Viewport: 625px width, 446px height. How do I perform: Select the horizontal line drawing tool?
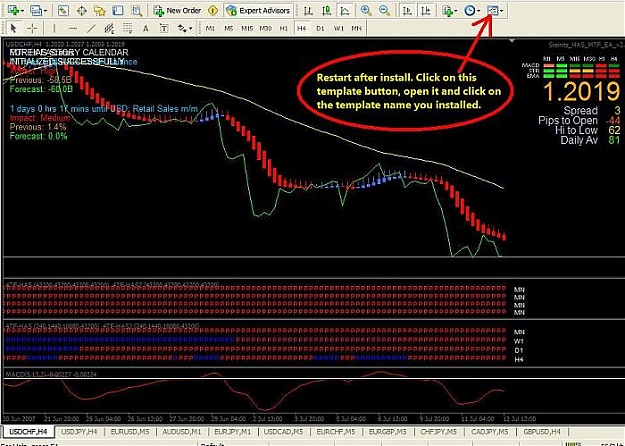pyautogui.click(x=73, y=28)
